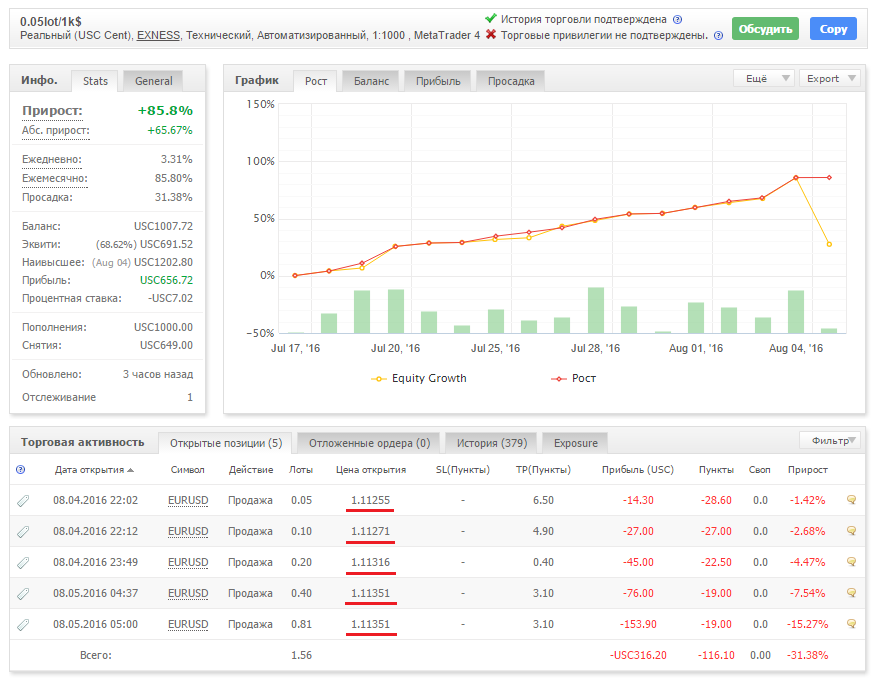This screenshot has width=875, height=685.
Task: Open the EURUSD link in the 0.40 lot row
Action: [x=188, y=593]
